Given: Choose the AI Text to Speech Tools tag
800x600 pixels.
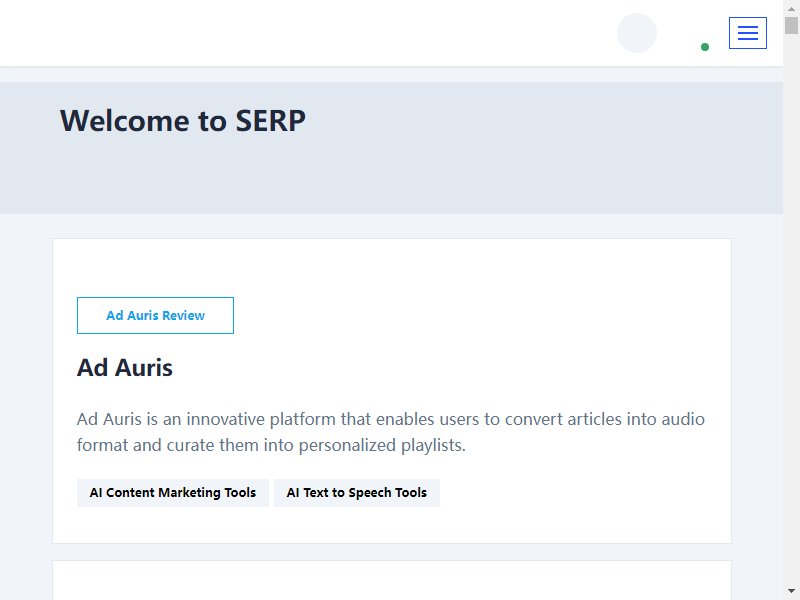Looking at the screenshot, I should 357,492.
